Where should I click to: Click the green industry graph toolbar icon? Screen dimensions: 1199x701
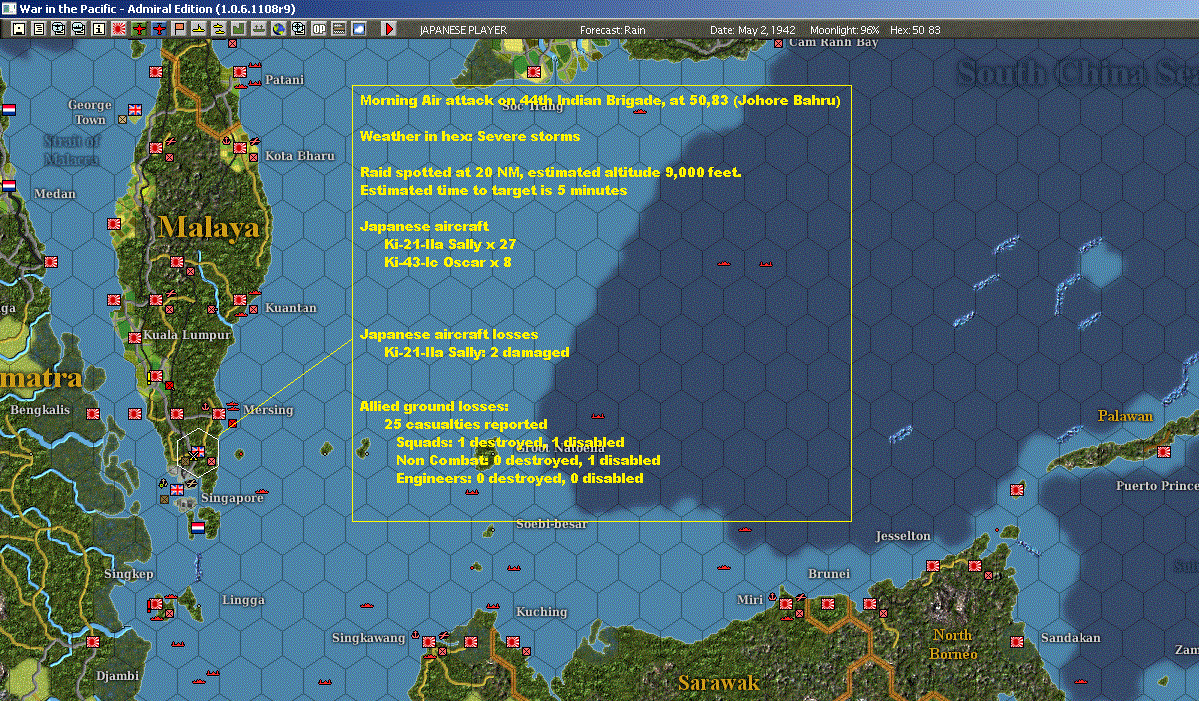tap(238, 29)
